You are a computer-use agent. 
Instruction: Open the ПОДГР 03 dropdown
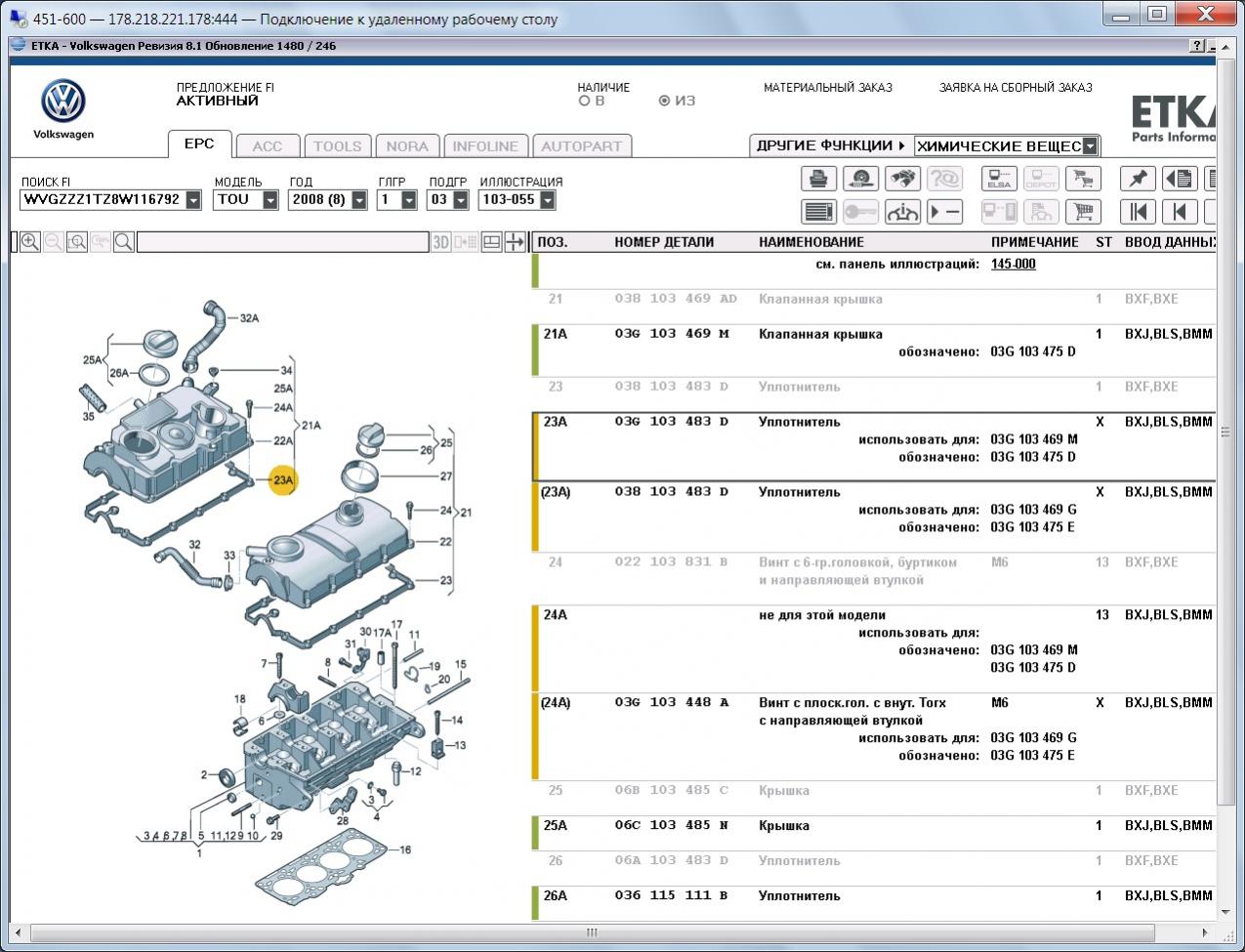coord(461,199)
